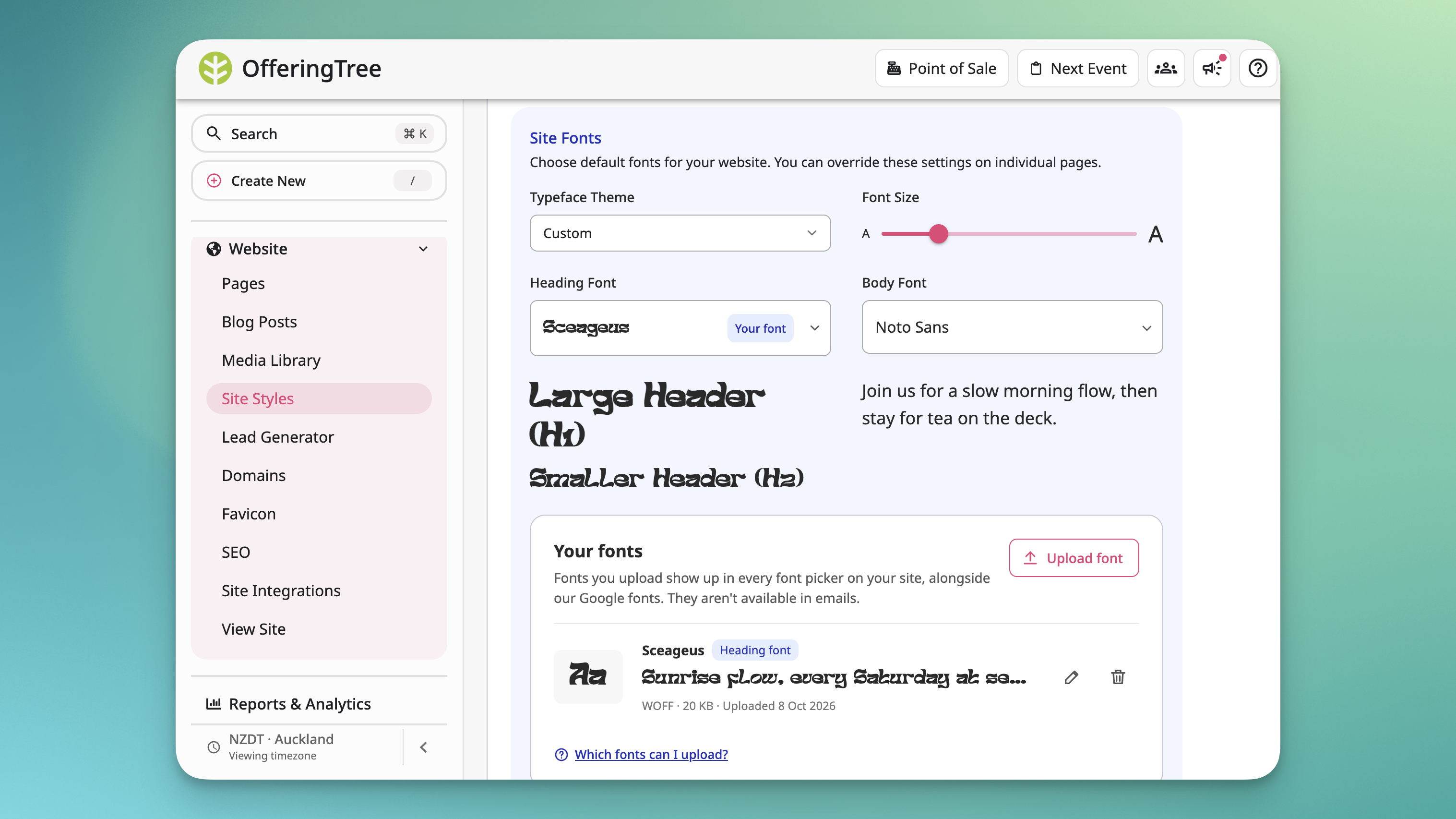Click the OfferingTree leaf logo

coord(215,69)
